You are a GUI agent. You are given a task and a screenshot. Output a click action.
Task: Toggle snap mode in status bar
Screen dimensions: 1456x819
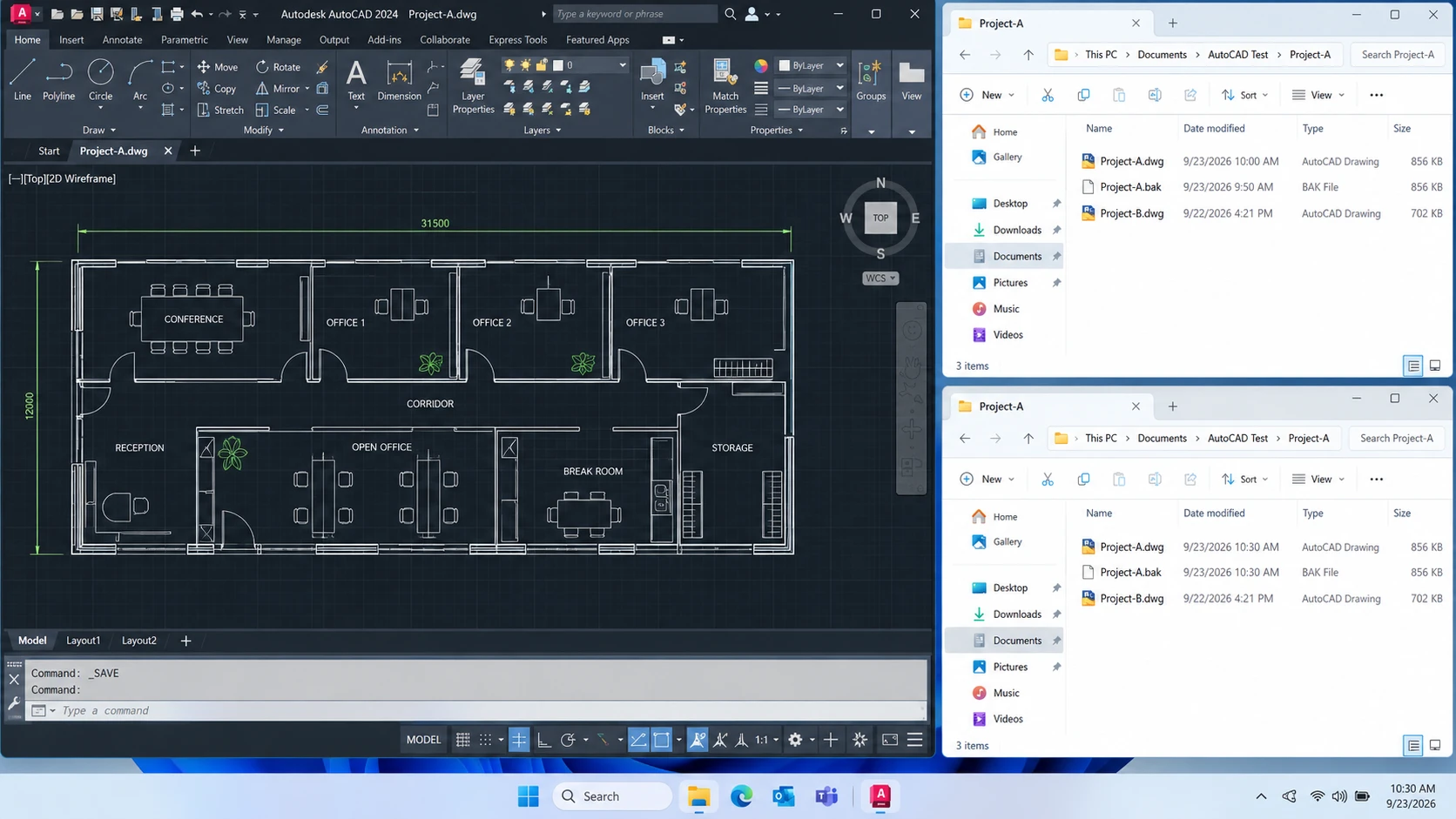point(486,740)
